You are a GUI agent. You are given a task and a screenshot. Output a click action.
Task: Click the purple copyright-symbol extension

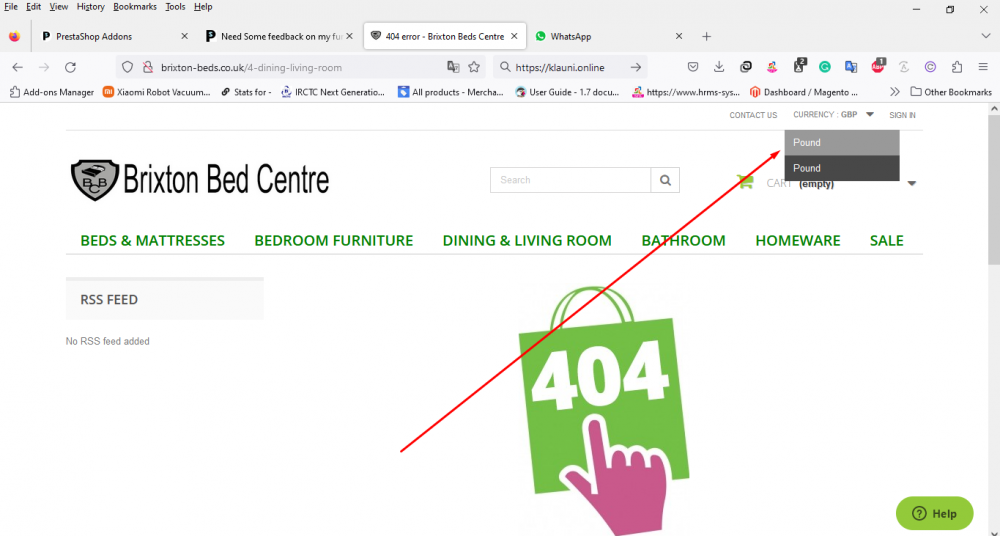[930, 67]
